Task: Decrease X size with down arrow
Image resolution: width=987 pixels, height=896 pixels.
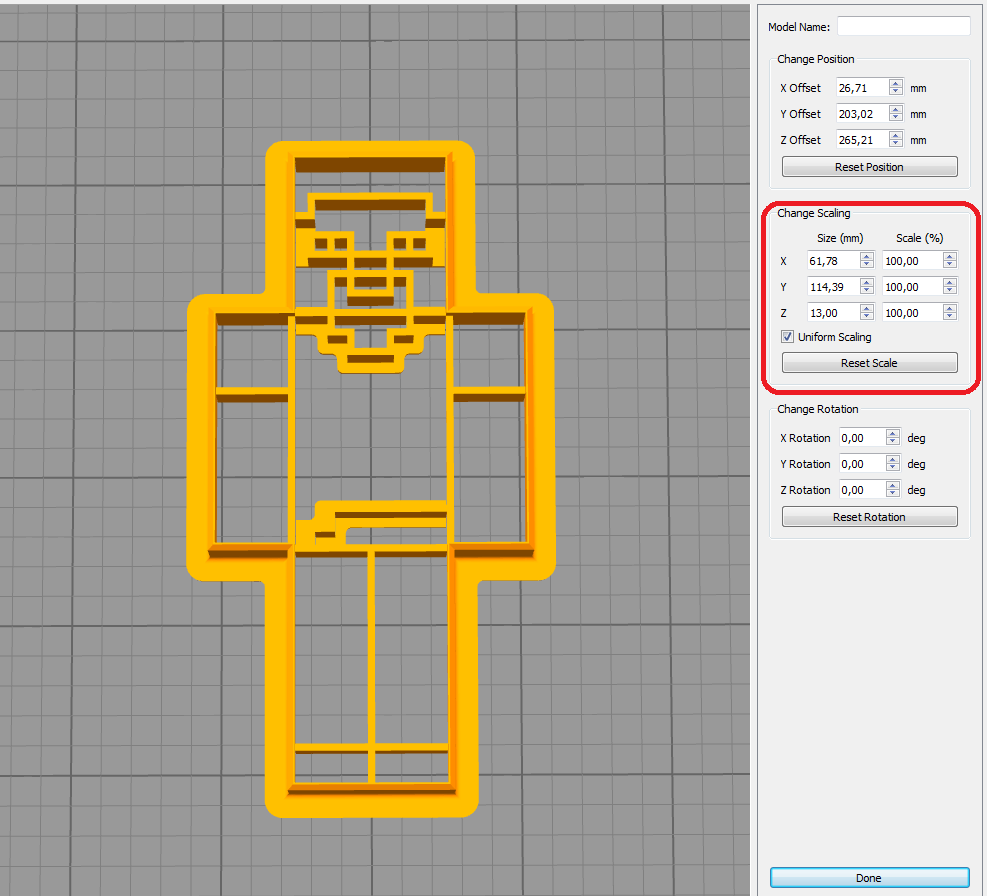Action: [867, 264]
